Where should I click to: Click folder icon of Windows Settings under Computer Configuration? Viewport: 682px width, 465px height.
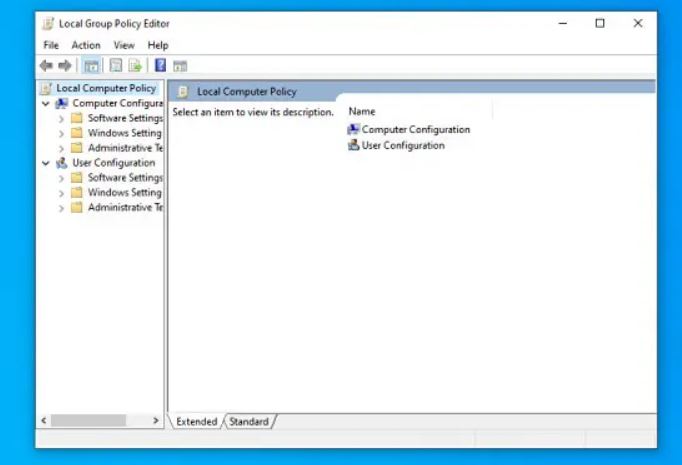tap(77, 133)
